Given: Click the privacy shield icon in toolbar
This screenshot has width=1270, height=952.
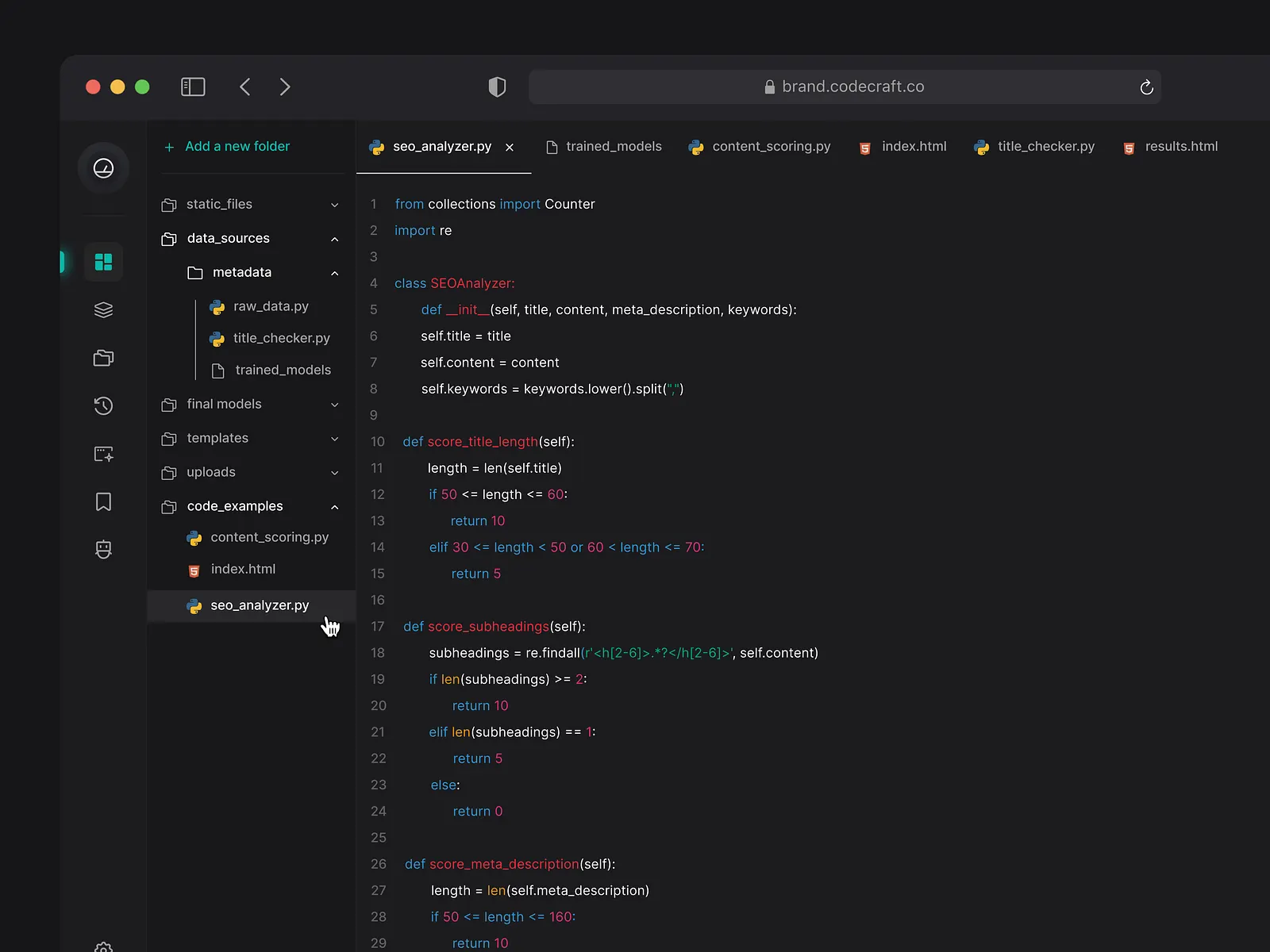Looking at the screenshot, I should point(497,86).
